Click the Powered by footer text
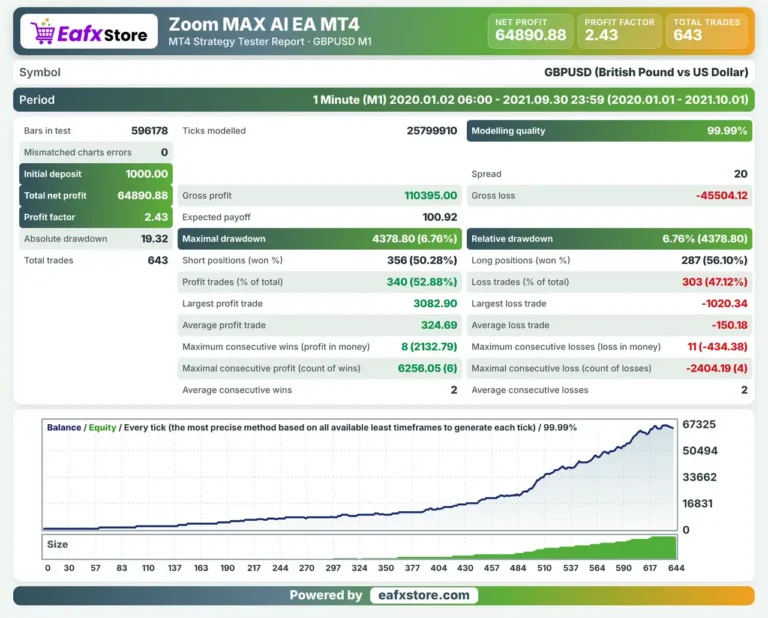The height and width of the screenshot is (618, 768). pos(326,595)
